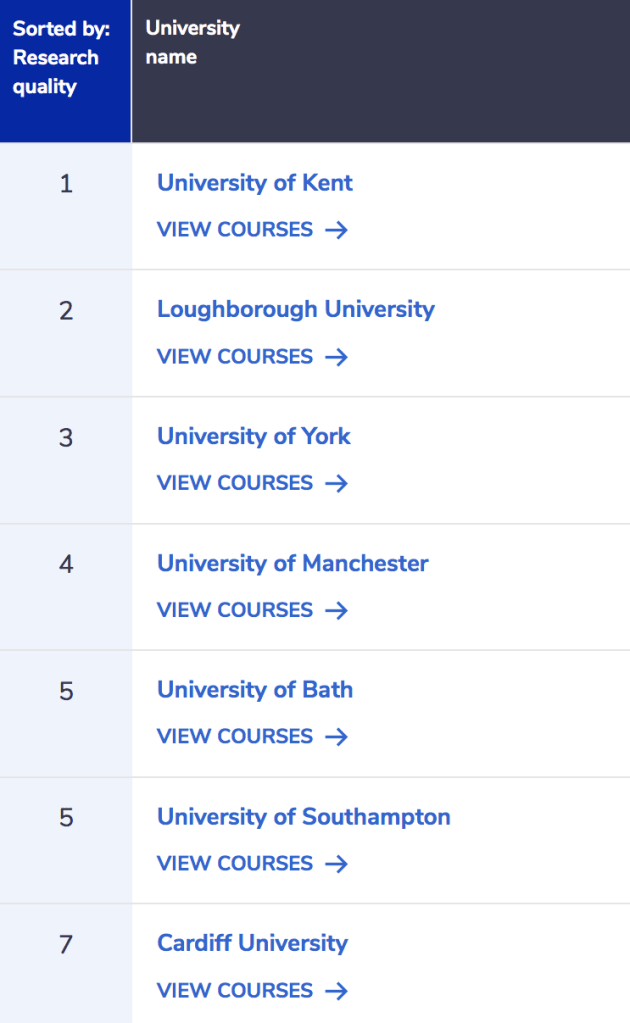Screen dimensions: 630x1023
Task: Click the arrow icon under Cardiff University
Action: click(336, 991)
